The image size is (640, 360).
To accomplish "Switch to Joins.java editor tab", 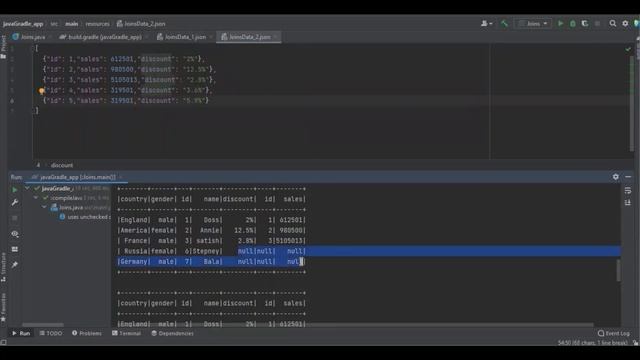I will pos(32,37).
